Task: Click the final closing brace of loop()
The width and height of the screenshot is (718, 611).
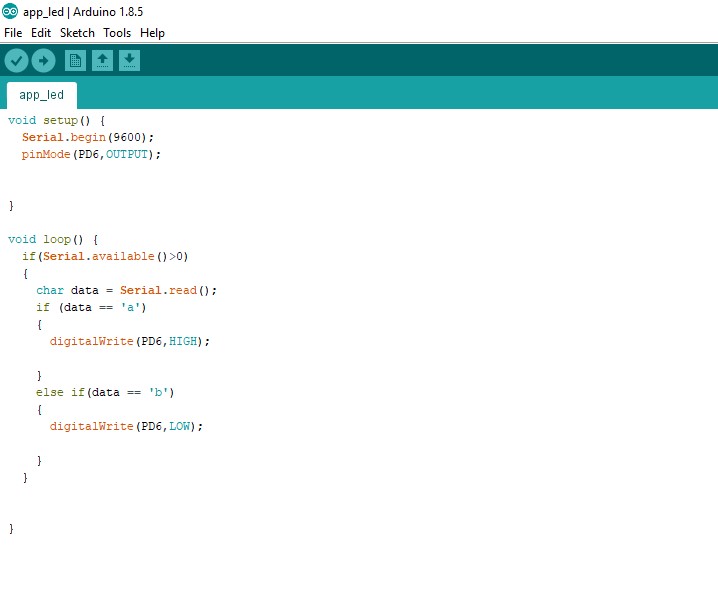Action: point(11,529)
